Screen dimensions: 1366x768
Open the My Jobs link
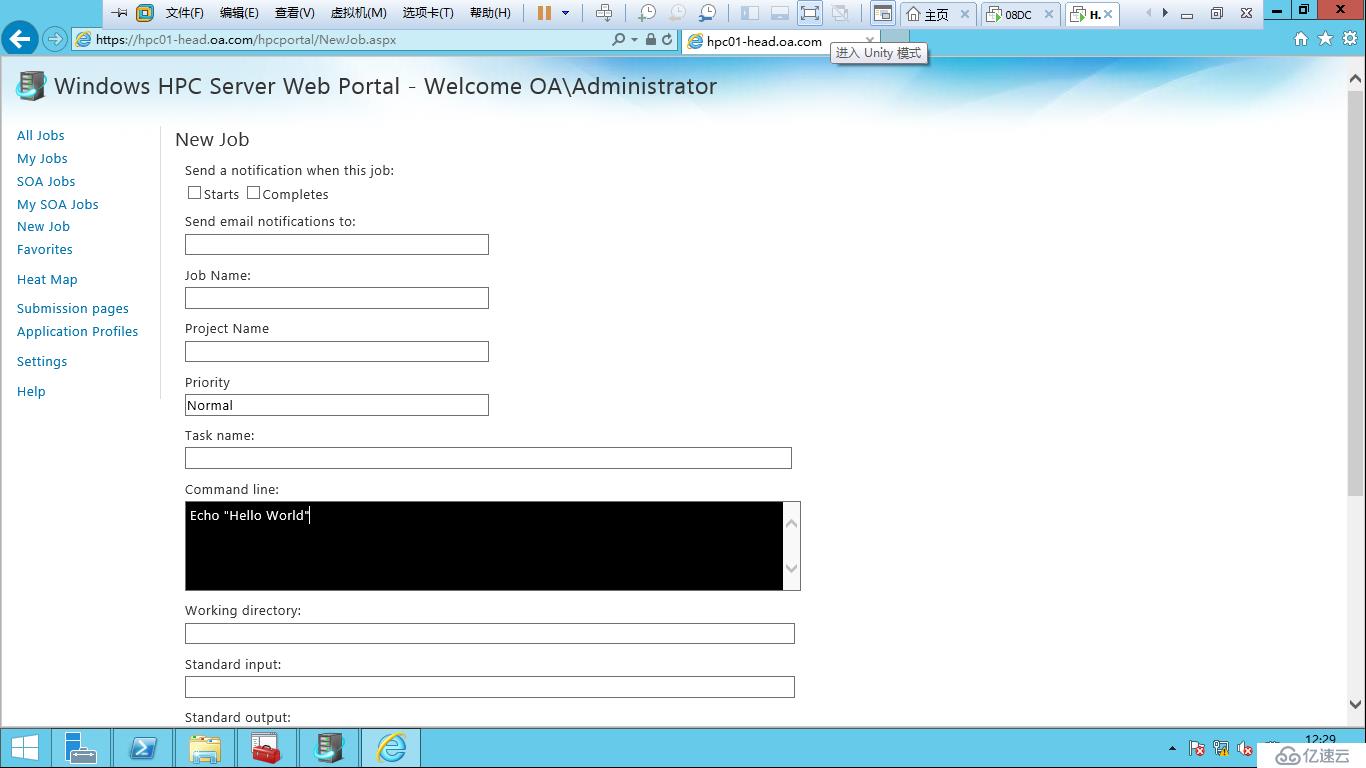pos(42,158)
